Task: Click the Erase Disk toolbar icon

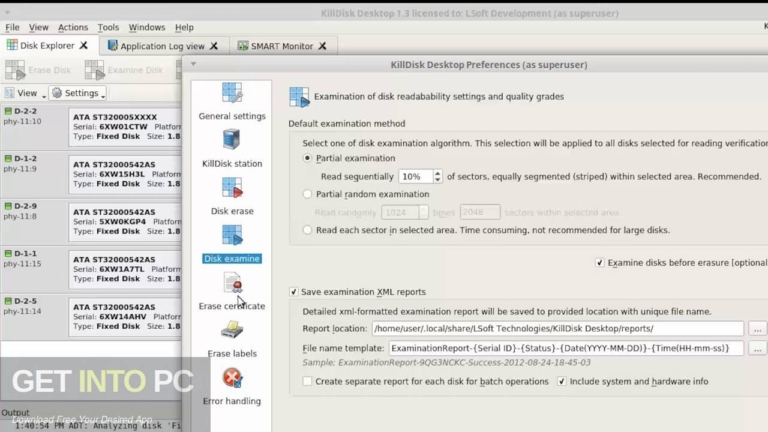Action: point(15,70)
